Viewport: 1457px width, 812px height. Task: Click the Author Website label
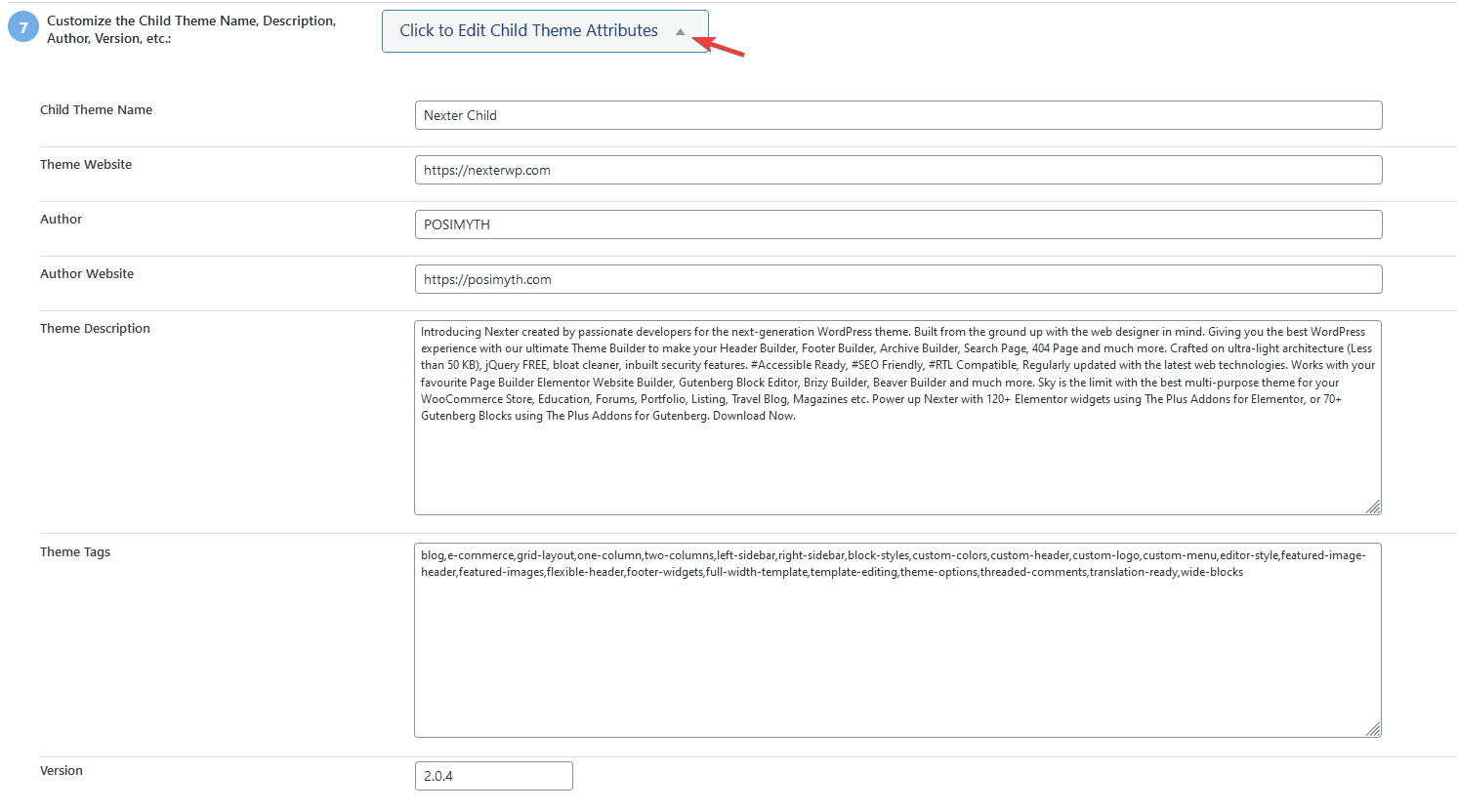coord(87,274)
